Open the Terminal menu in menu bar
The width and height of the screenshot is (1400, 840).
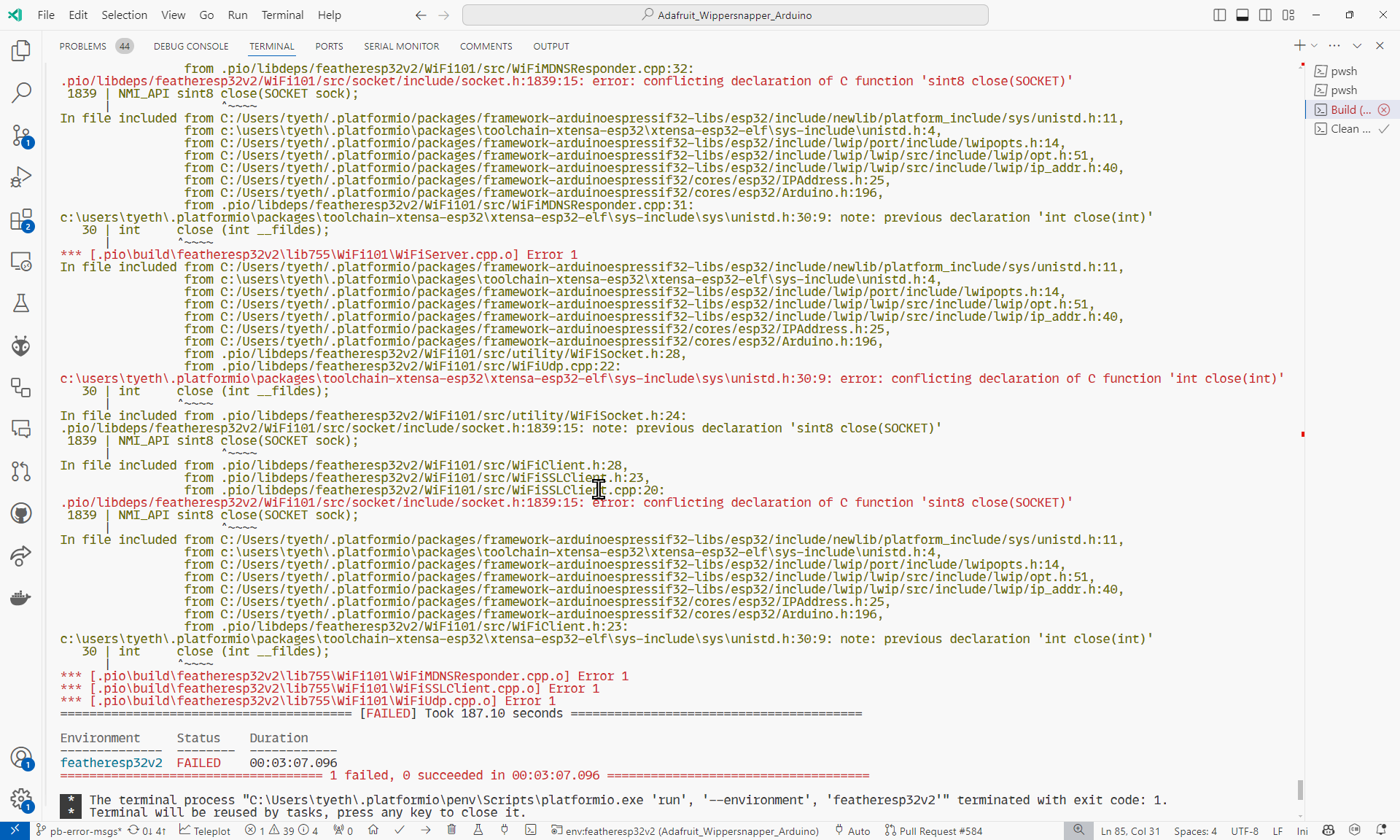click(282, 15)
